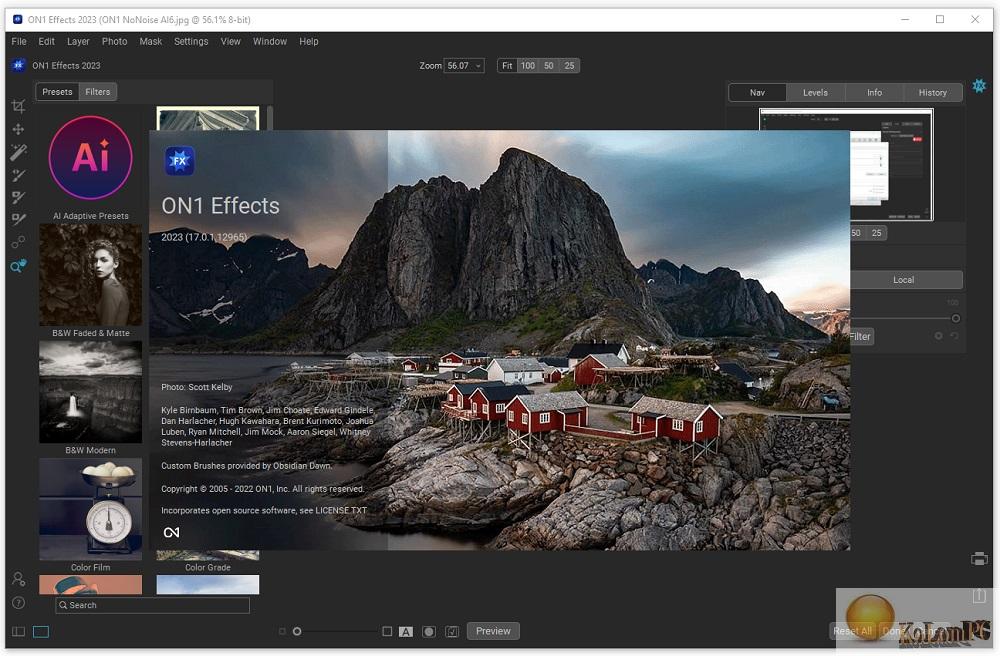
Task: Adjust the opacity slider handle in right panel
Action: 955,318
